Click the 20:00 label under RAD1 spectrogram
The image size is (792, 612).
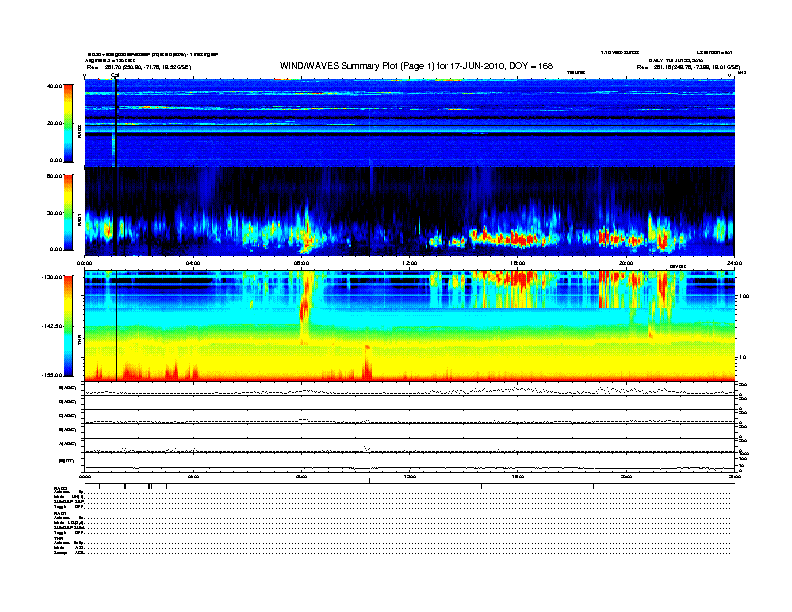tap(626, 263)
